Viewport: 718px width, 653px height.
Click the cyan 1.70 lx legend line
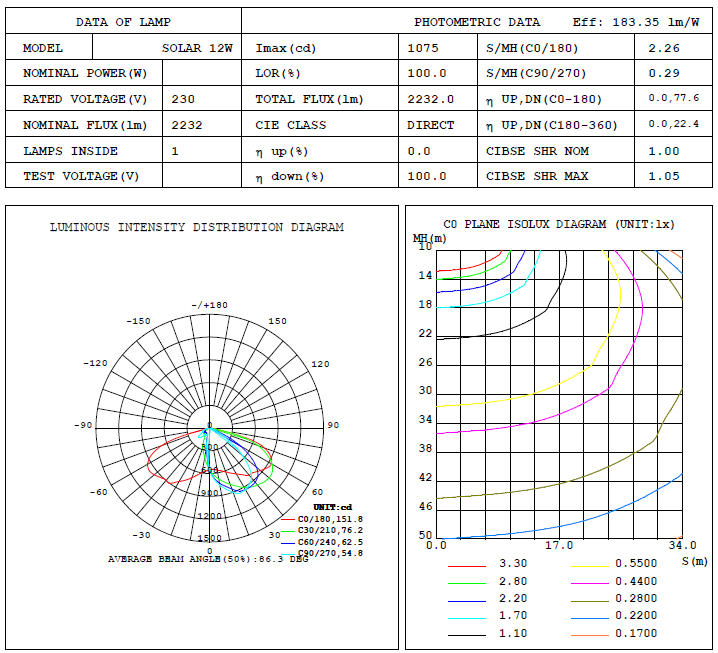467,618
